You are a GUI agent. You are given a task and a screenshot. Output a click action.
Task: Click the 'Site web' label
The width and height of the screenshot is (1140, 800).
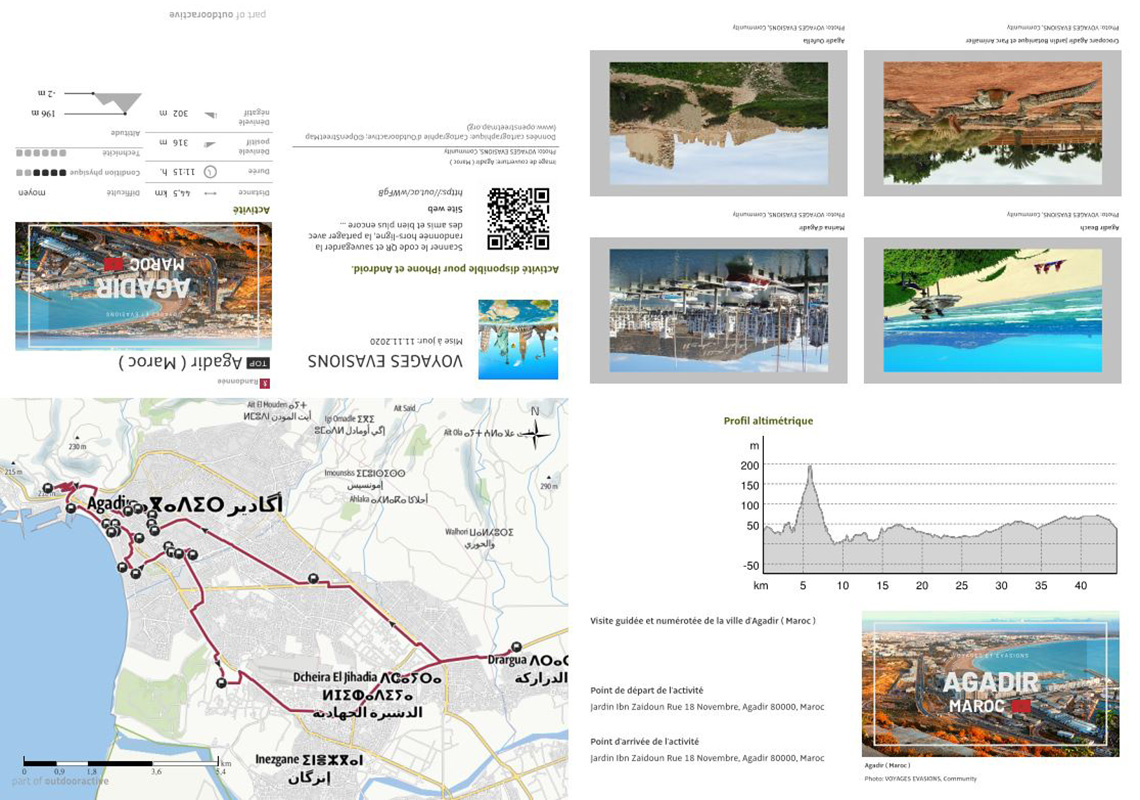point(445,209)
